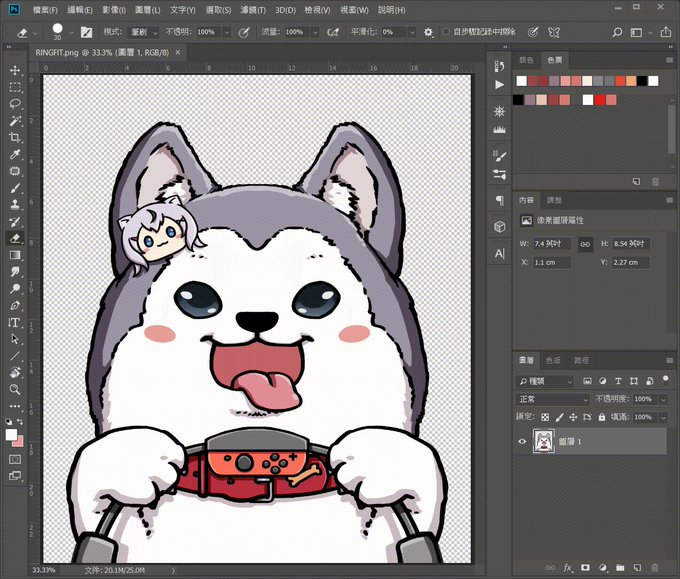680x579 pixels.
Task: Click the width W input field
Action: tap(552, 244)
